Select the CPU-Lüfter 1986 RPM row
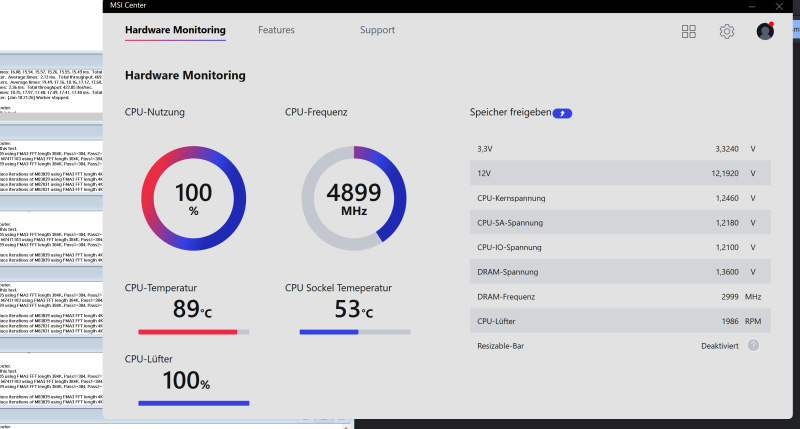 [620, 321]
